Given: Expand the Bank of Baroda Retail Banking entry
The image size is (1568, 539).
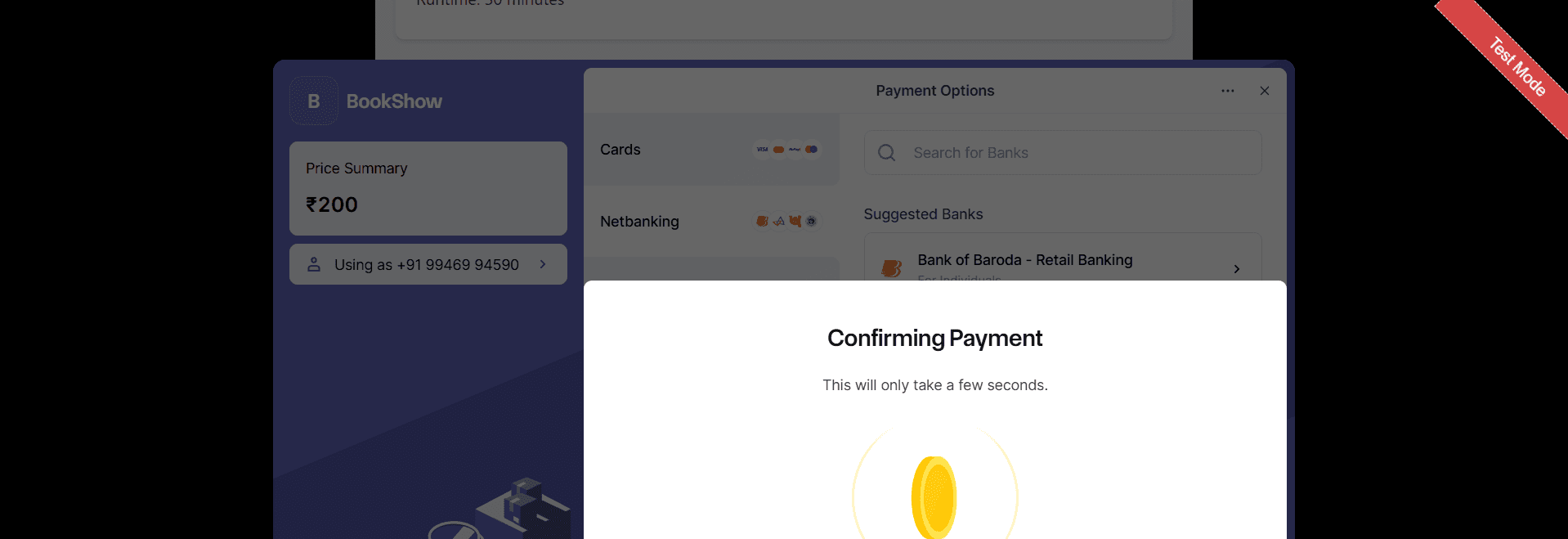Looking at the screenshot, I should click(x=1235, y=268).
